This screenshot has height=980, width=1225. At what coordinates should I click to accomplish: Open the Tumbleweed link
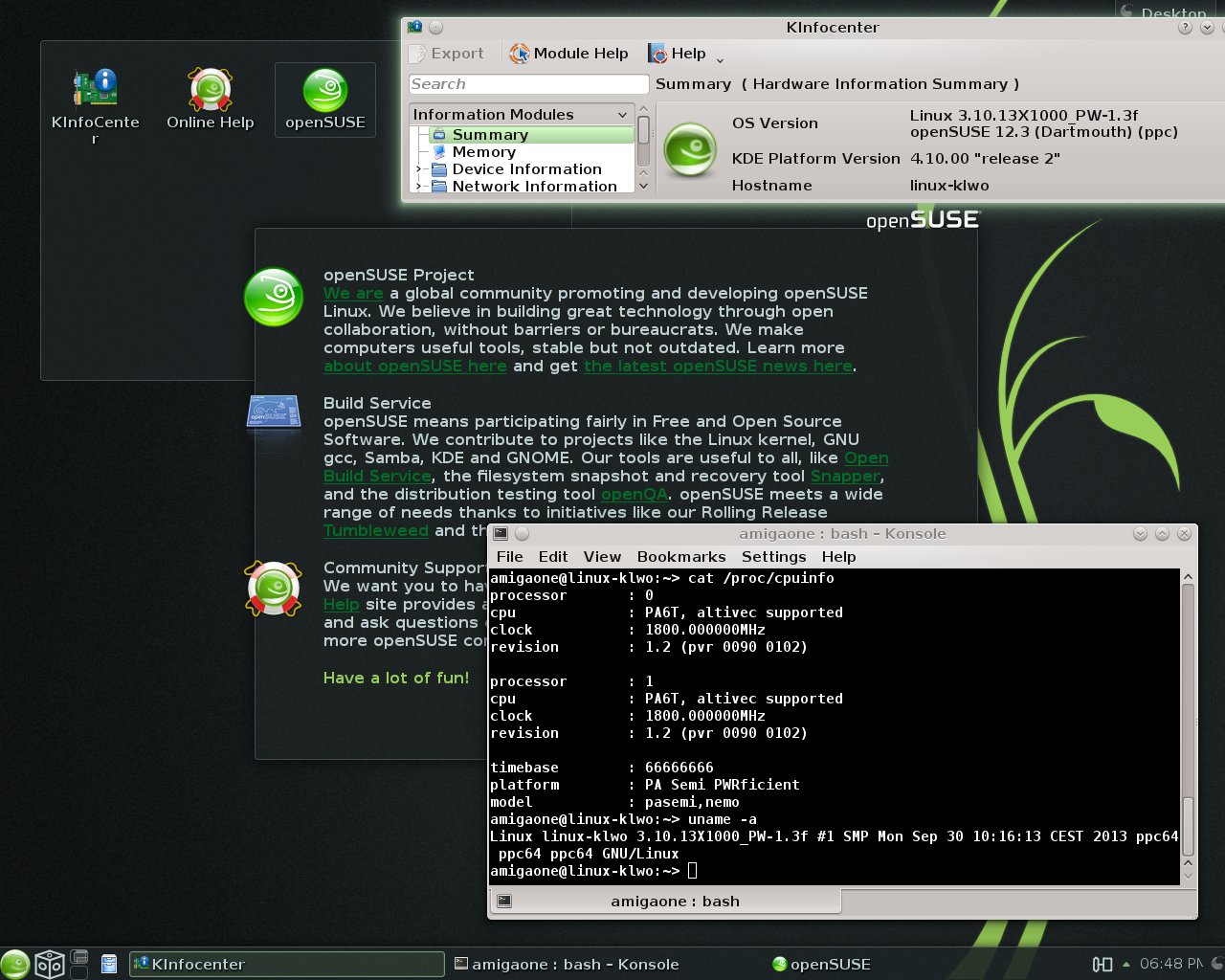click(x=376, y=531)
